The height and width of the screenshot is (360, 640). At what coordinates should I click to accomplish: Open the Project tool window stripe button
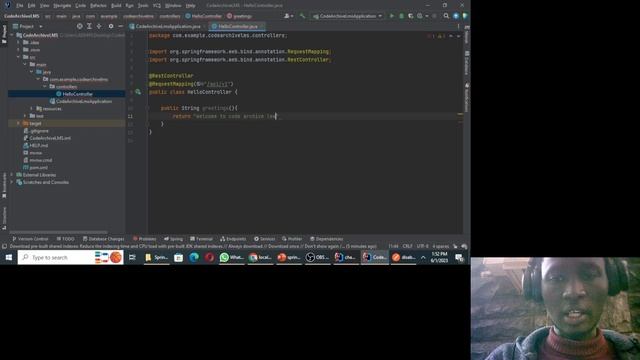tap(4, 34)
